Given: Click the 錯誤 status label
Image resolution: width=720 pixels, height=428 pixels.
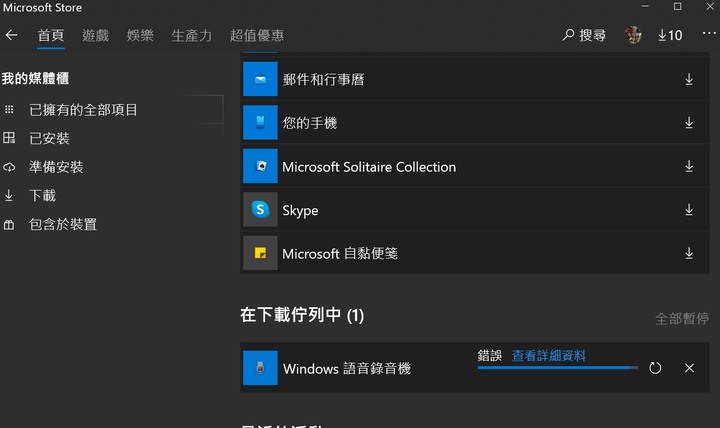Looking at the screenshot, I should coord(490,355).
